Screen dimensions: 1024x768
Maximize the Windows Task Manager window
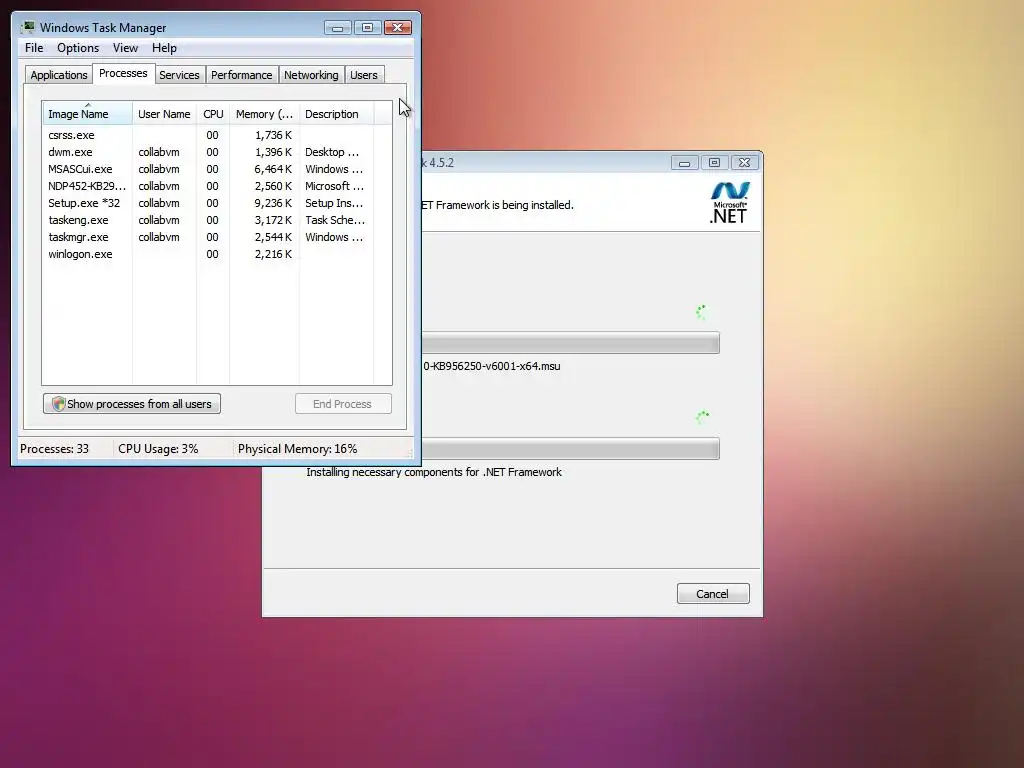(x=367, y=27)
